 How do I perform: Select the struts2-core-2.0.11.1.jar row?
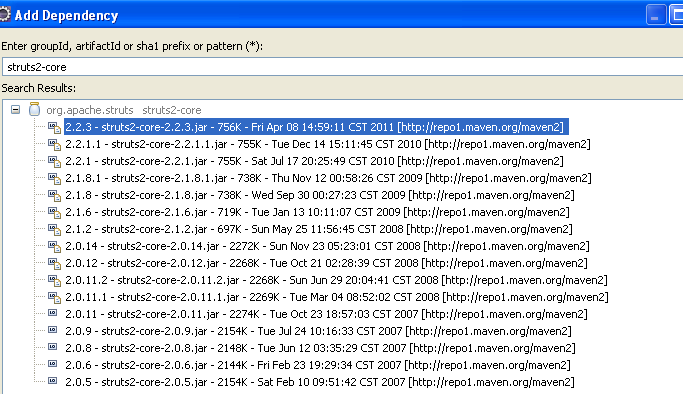[x=337, y=297]
